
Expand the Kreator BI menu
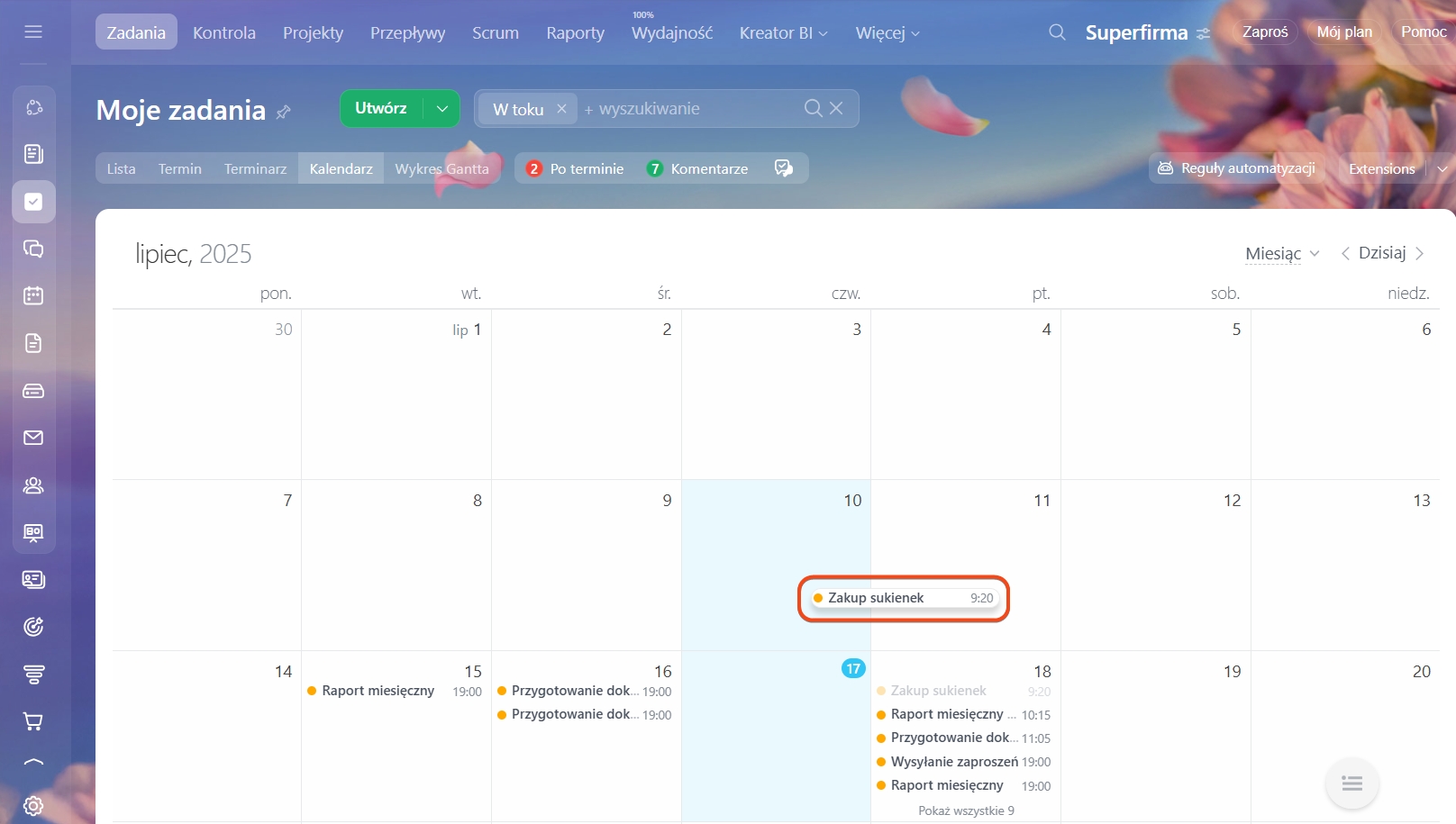pos(783,33)
